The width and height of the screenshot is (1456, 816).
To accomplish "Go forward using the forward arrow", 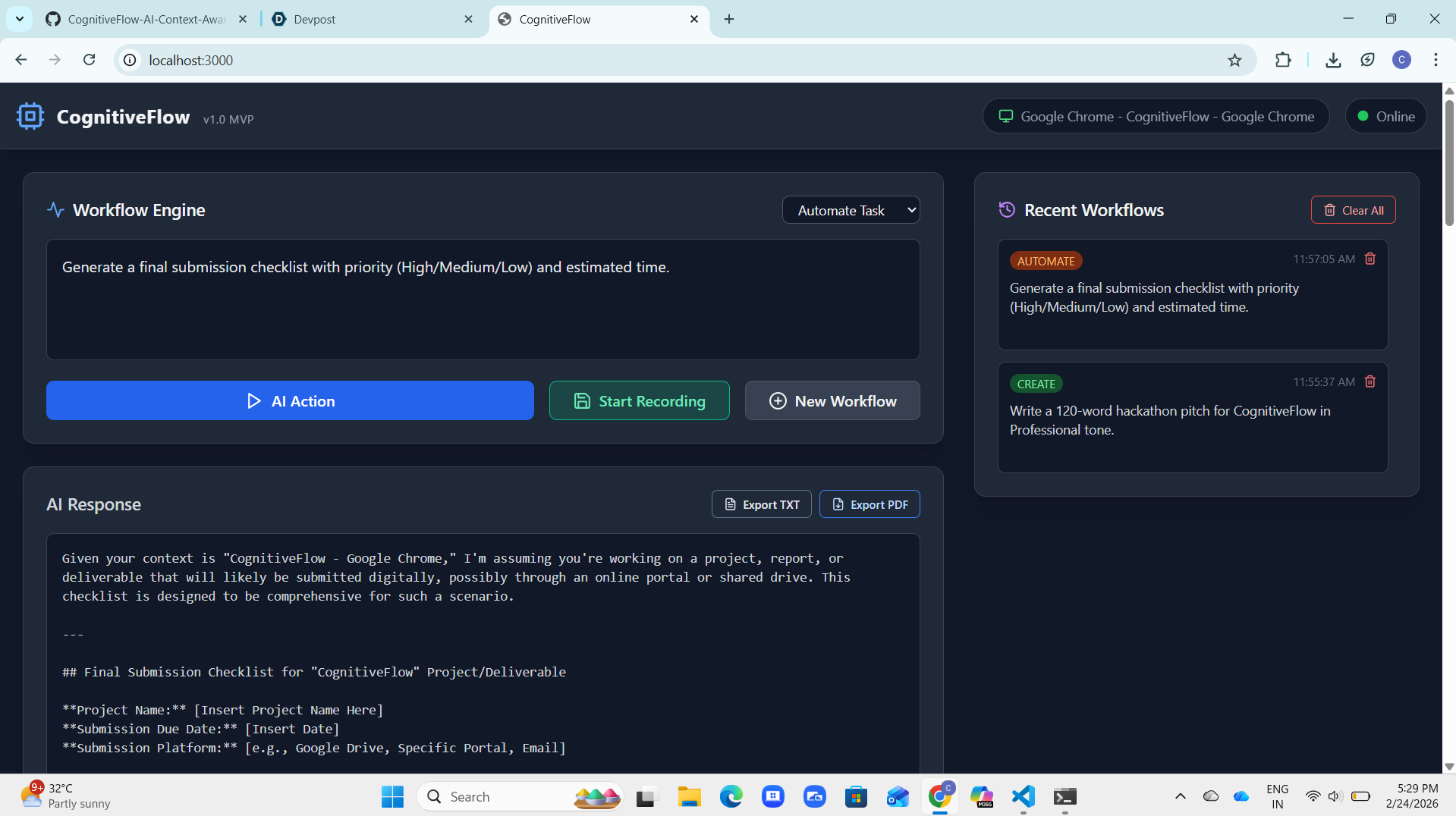I will pyautogui.click(x=55, y=60).
